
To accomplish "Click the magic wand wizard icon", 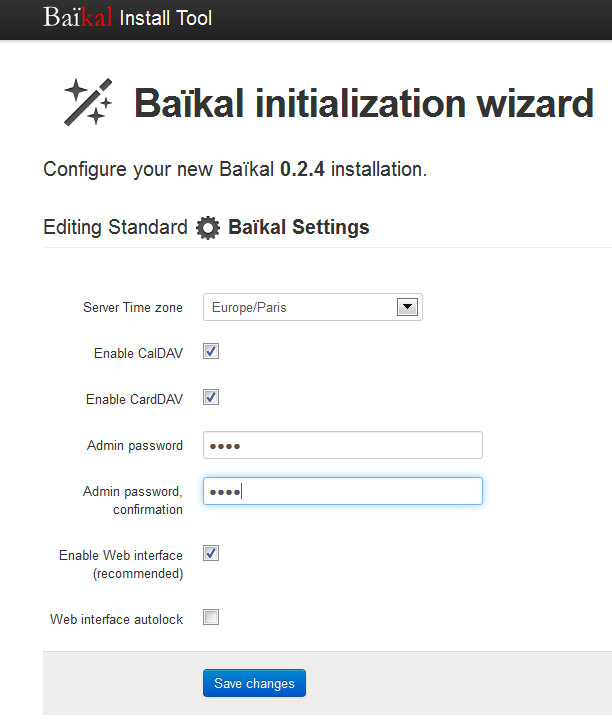I will click(88, 102).
